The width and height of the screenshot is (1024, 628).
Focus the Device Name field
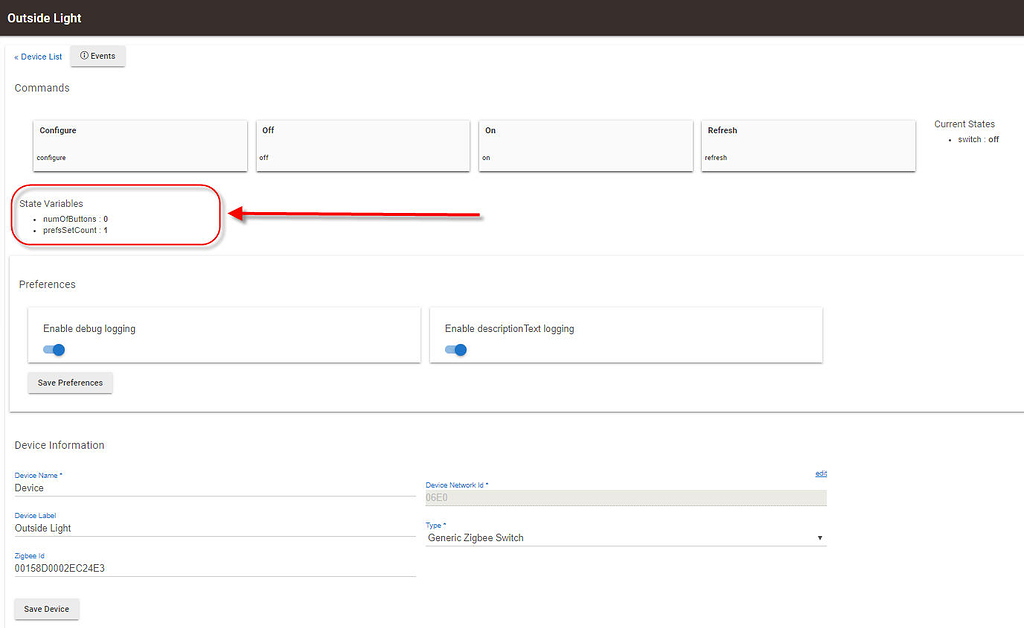pyautogui.click(x=214, y=488)
